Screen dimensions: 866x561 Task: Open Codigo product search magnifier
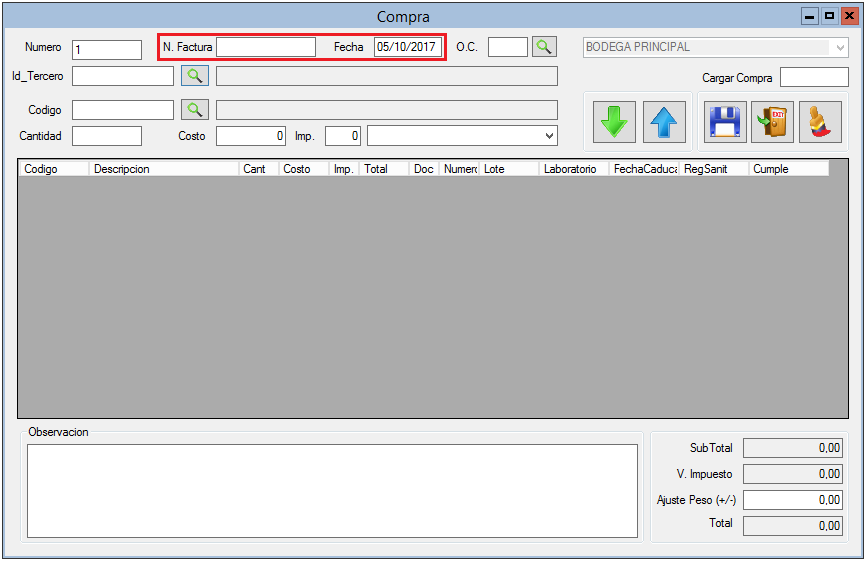195,110
